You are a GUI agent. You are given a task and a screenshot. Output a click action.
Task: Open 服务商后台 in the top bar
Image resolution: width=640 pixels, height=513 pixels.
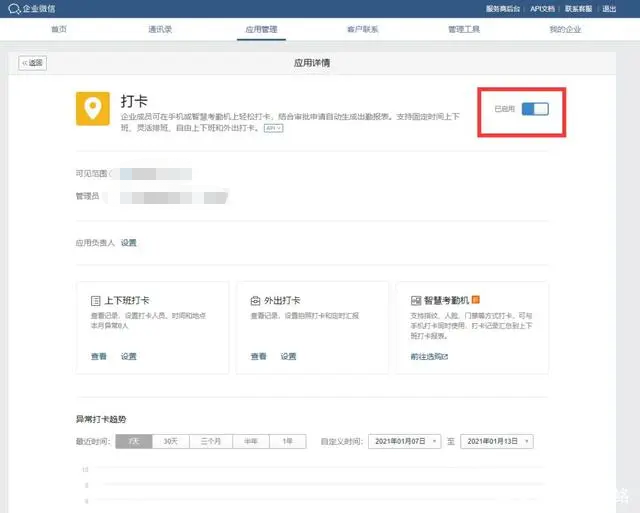[504, 8]
